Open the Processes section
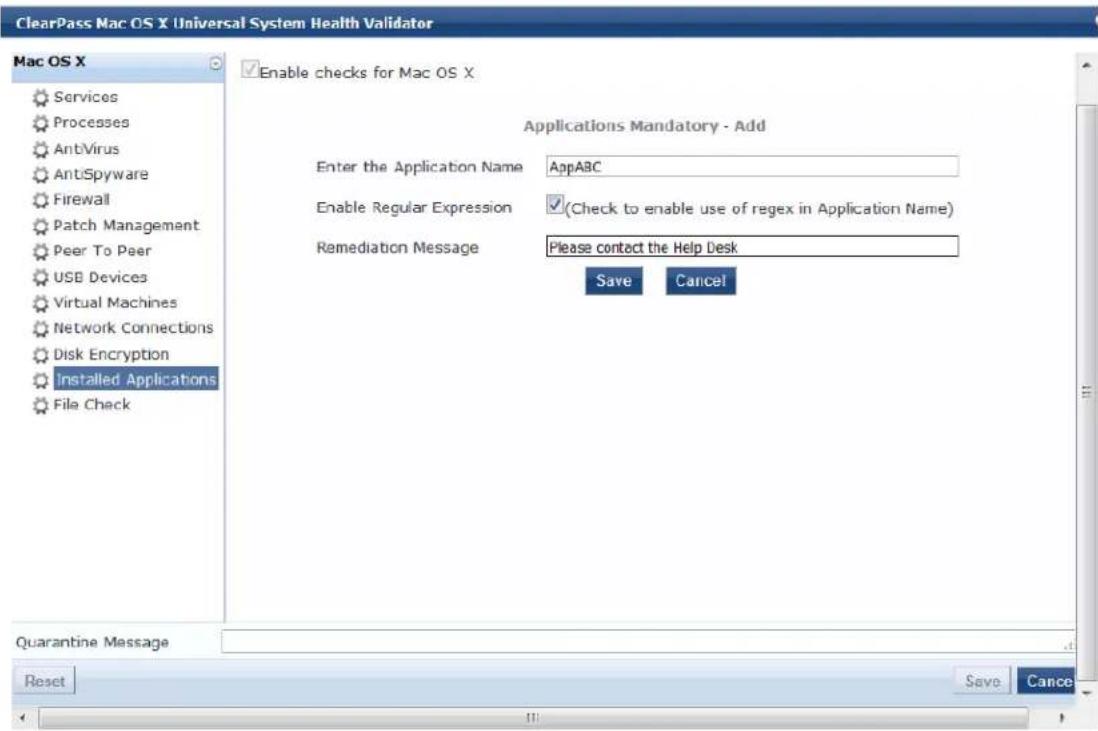 [x=91, y=123]
